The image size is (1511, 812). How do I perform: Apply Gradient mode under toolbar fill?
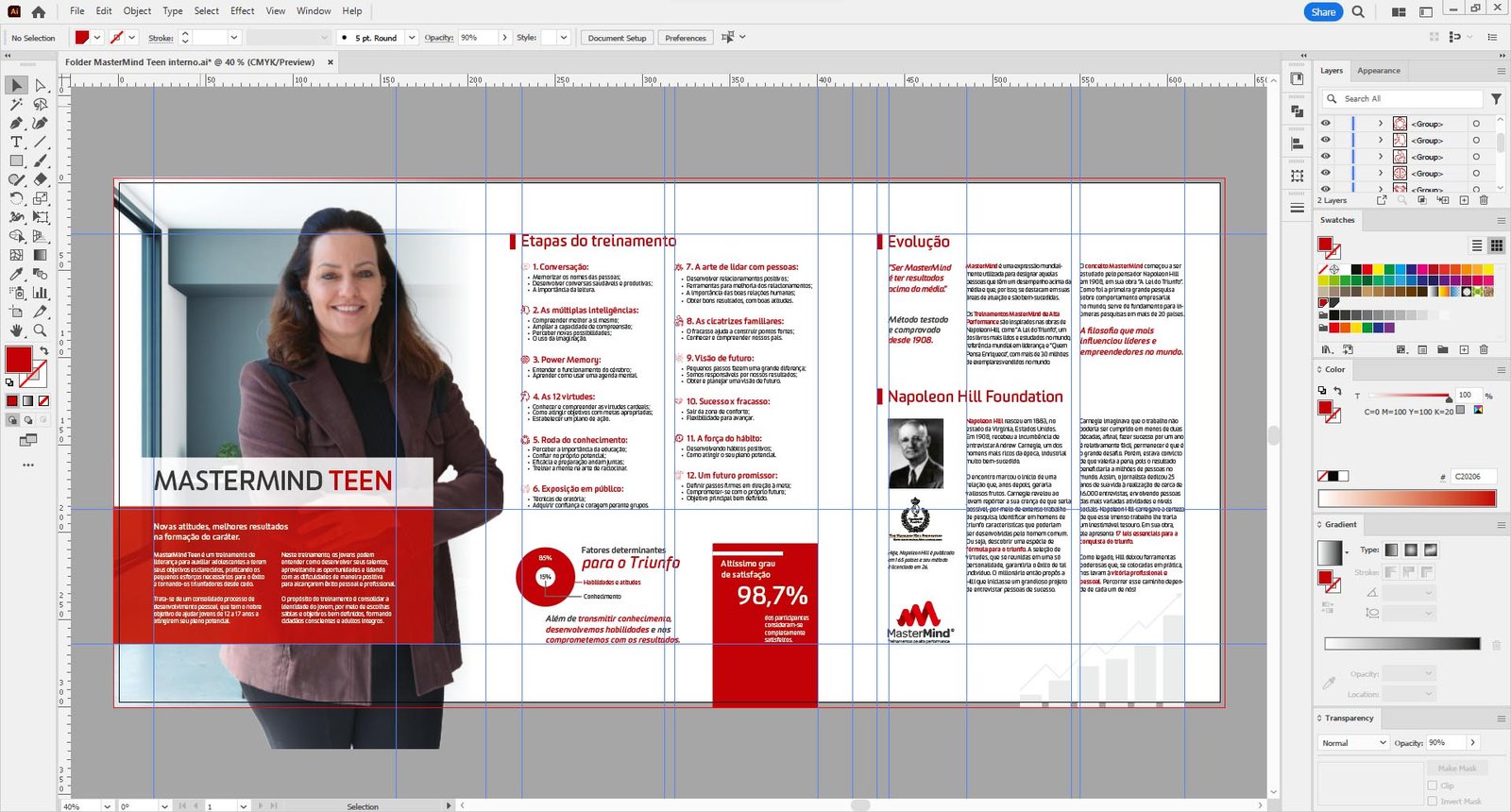[27, 401]
